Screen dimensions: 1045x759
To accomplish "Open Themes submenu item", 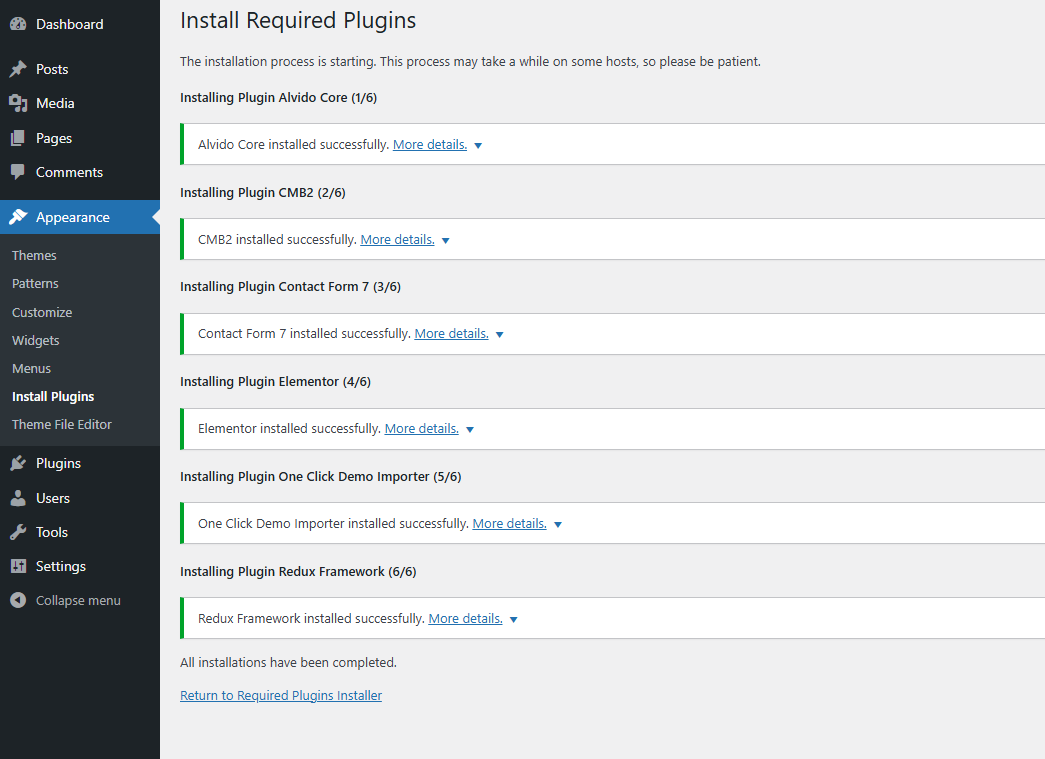I will coord(34,255).
